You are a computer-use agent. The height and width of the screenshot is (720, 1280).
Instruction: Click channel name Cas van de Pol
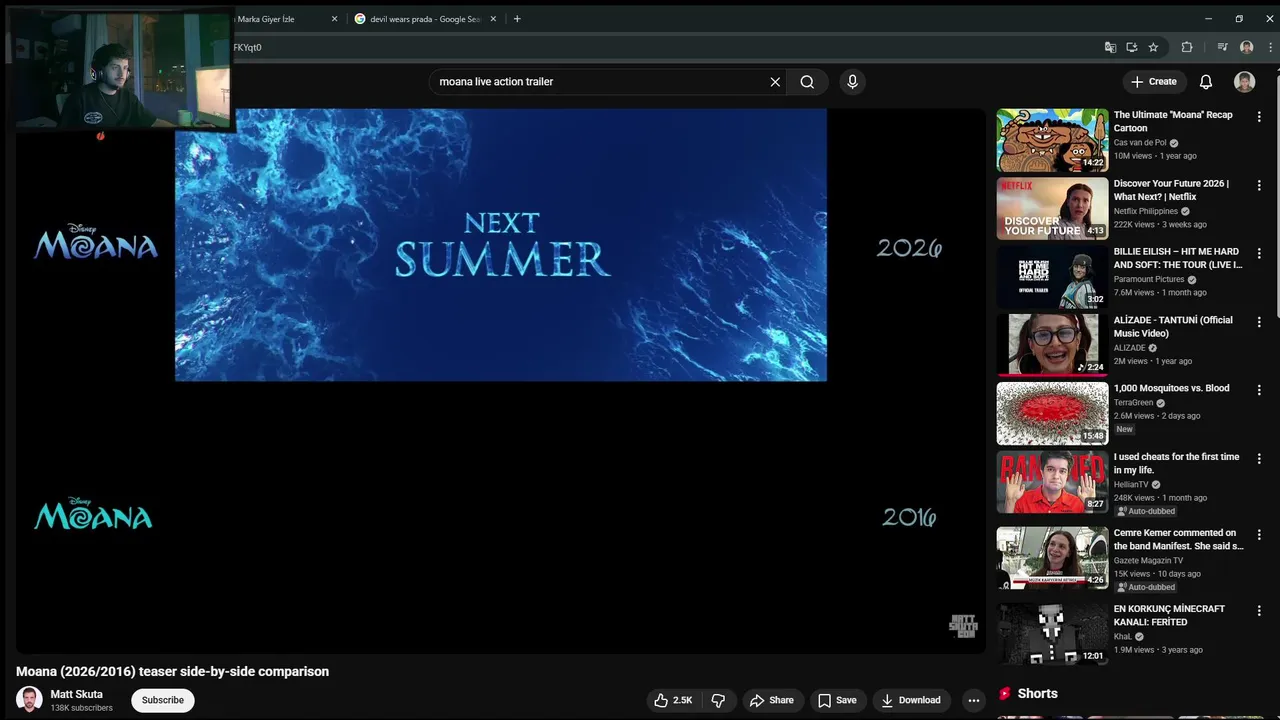coord(1140,143)
